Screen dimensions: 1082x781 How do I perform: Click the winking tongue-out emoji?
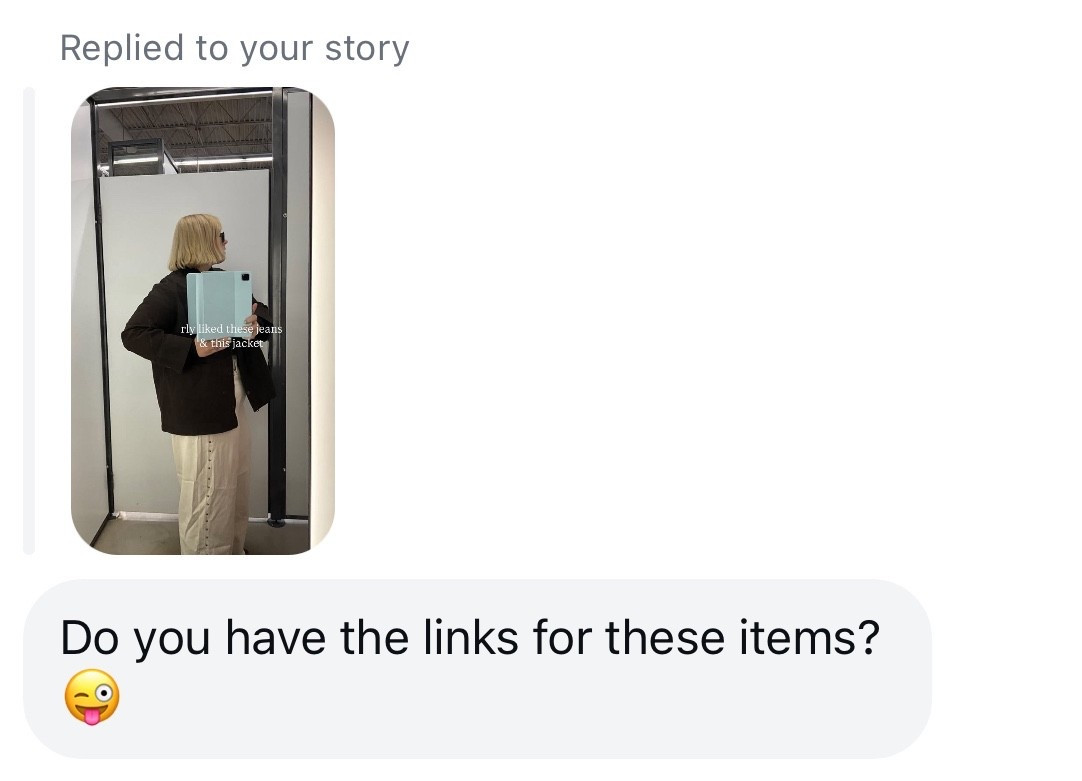point(92,697)
